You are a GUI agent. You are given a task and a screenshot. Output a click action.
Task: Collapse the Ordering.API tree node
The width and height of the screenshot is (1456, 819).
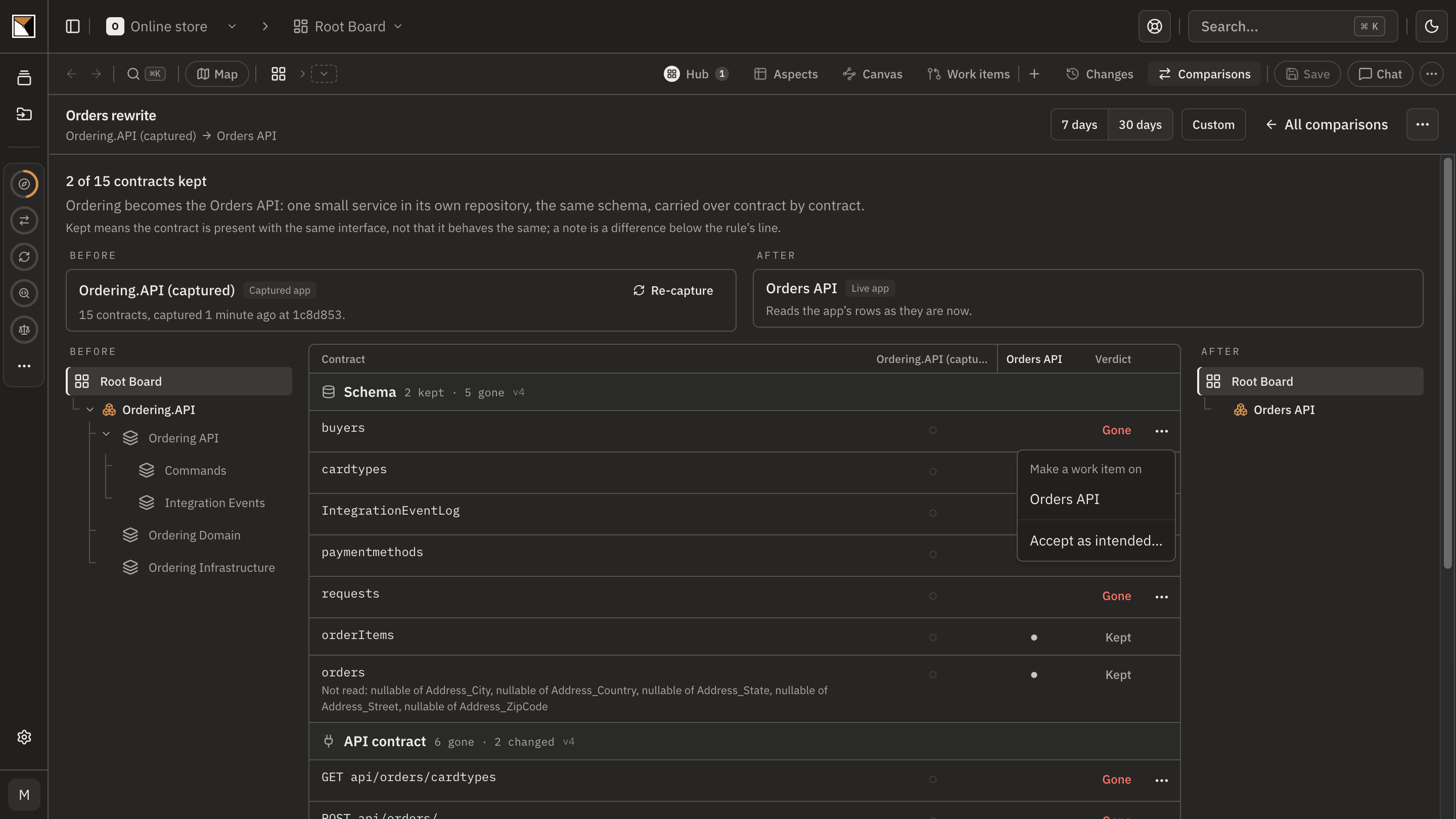click(x=90, y=410)
